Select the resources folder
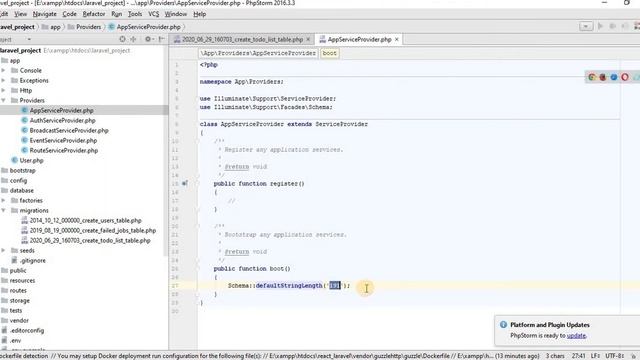The height and width of the screenshot is (360, 640). pyautogui.click(x=22, y=280)
